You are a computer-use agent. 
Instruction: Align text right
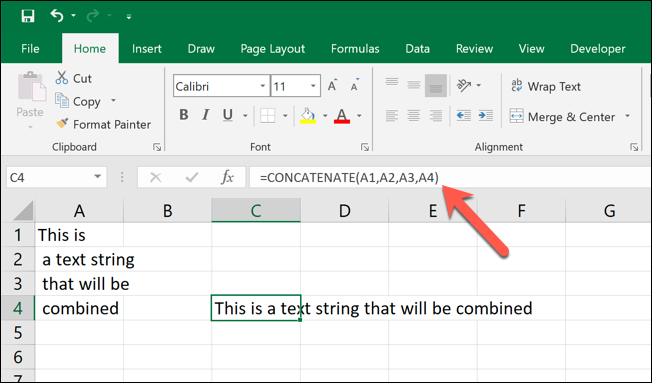tap(436, 115)
